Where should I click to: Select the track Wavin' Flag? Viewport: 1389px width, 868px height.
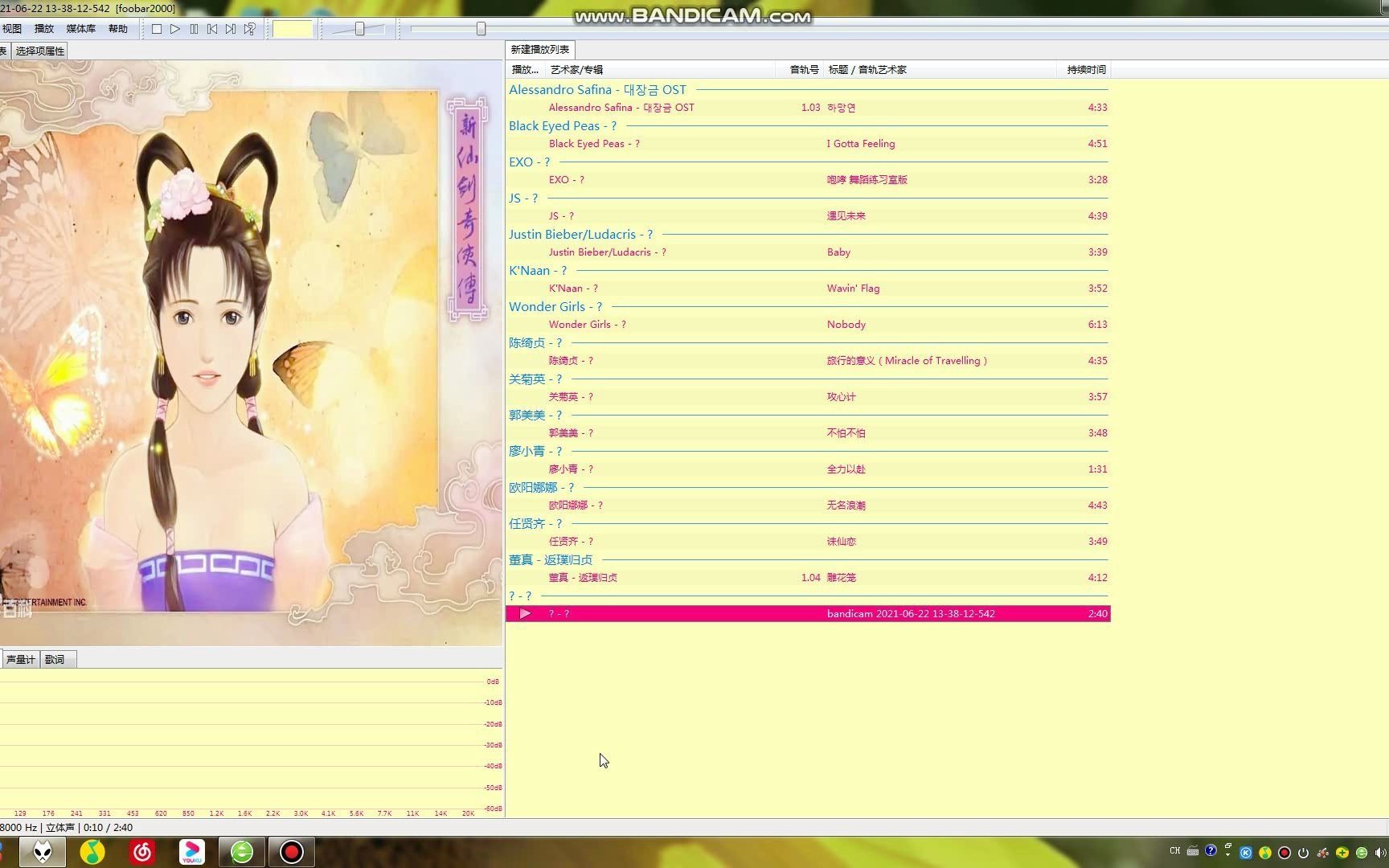click(808, 289)
